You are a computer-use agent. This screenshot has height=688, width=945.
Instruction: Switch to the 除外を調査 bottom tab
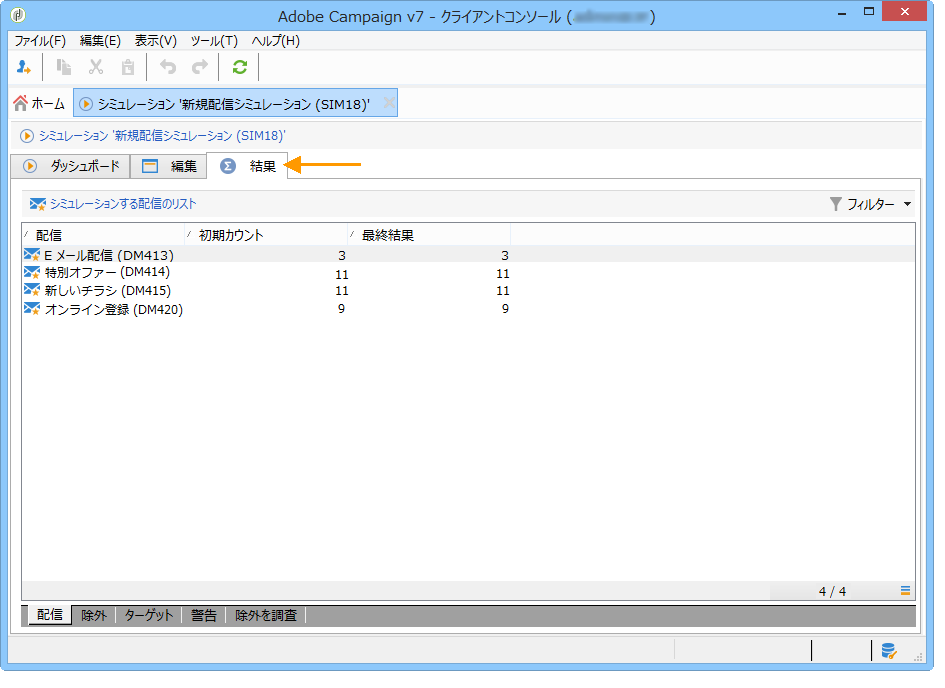(x=266, y=616)
